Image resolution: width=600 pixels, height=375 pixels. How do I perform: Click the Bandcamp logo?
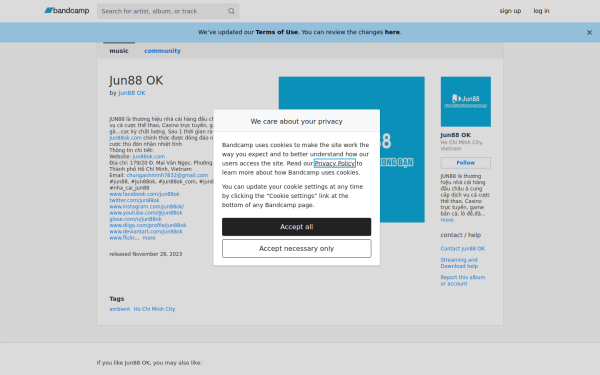(67, 11)
